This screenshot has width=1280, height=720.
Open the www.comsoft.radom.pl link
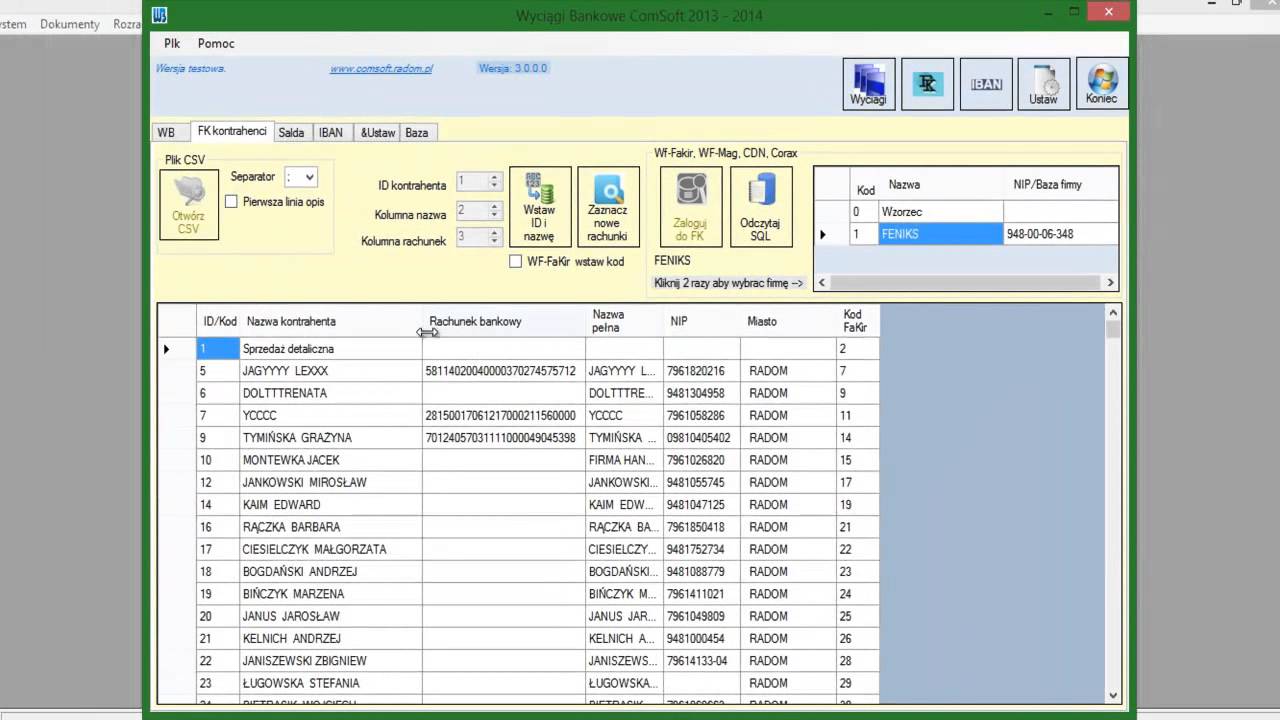pyautogui.click(x=381, y=69)
